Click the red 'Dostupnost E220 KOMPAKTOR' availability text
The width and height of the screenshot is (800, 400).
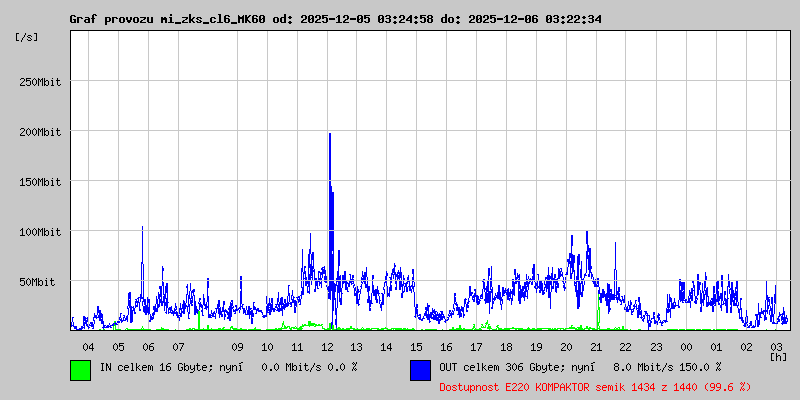pos(594,386)
